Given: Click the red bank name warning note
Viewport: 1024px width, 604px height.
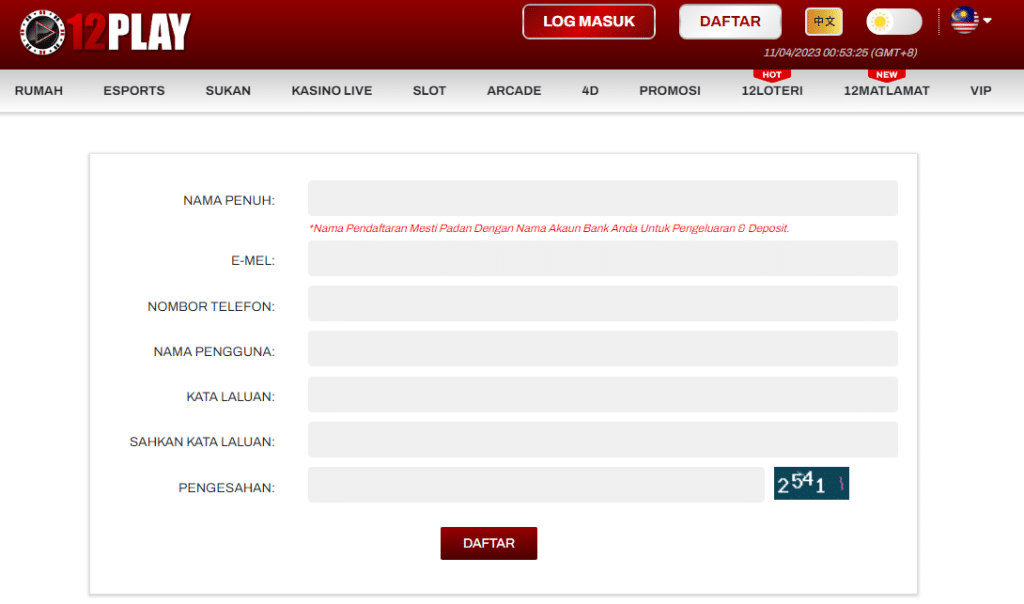Looking at the screenshot, I should (549, 229).
